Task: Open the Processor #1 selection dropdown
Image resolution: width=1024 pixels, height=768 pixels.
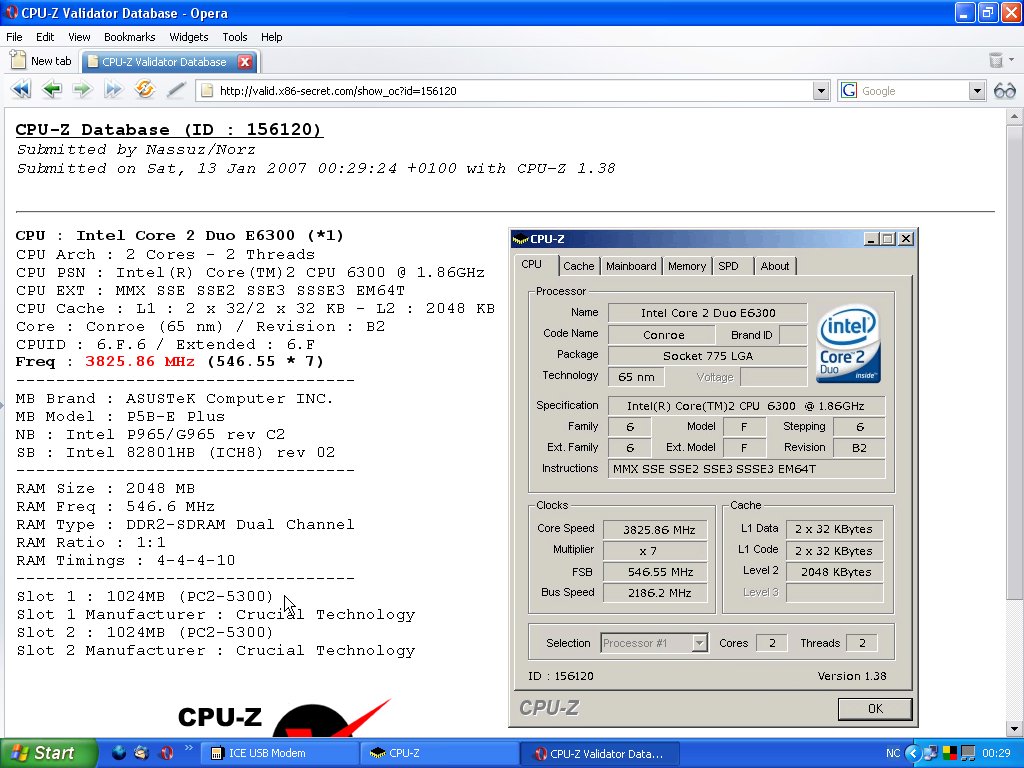Action: pyautogui.click(x=699, y=643)
